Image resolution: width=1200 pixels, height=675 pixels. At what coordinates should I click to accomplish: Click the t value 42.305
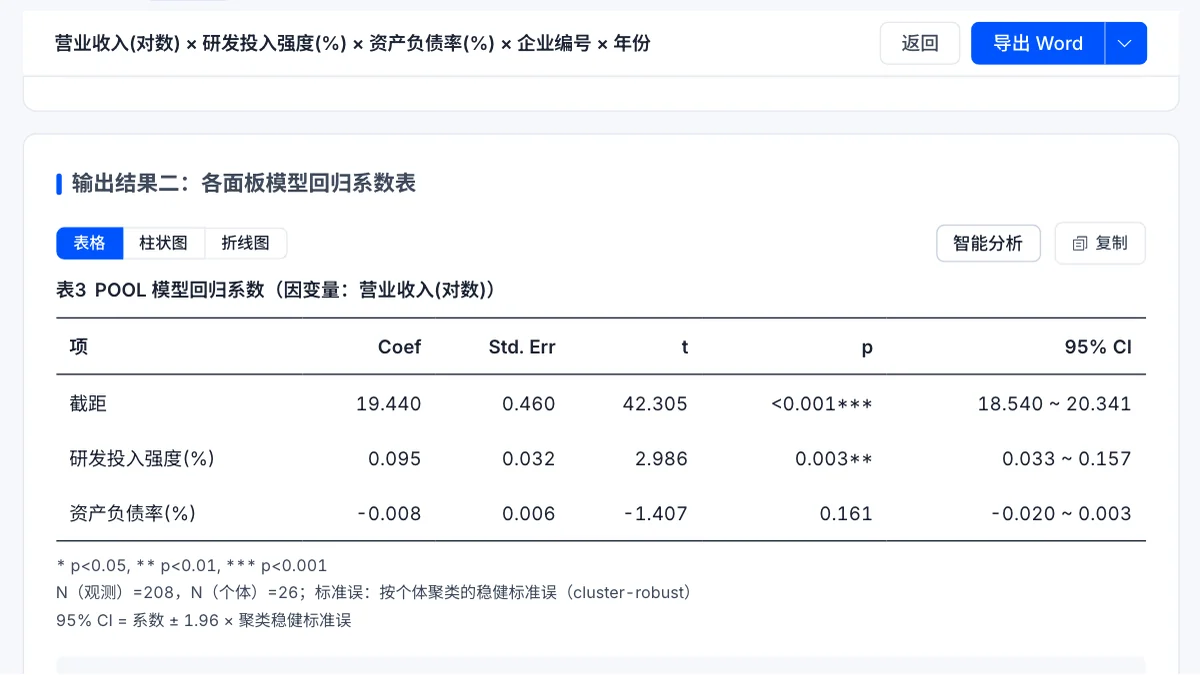pyautogui.click(x=655, y=404)
